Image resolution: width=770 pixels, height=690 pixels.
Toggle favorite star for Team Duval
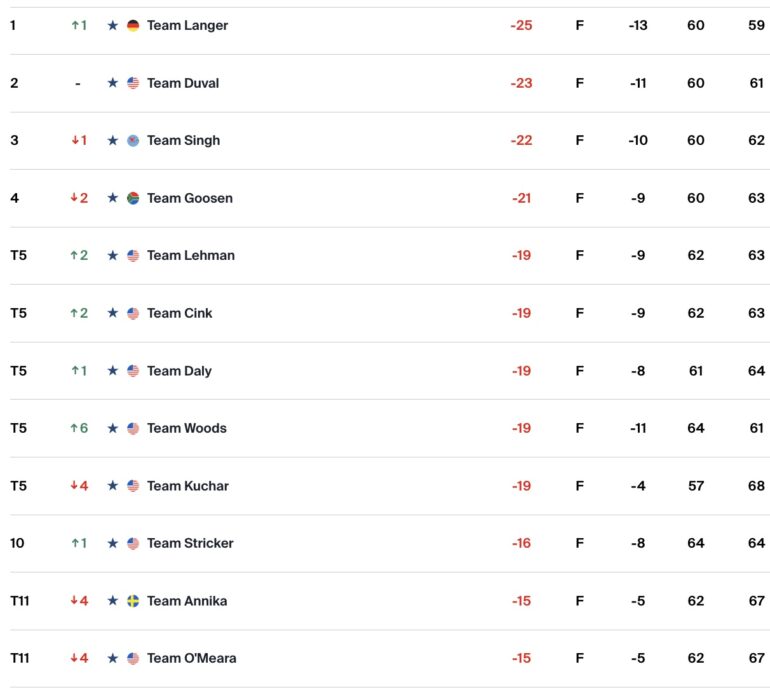point(112,83)
